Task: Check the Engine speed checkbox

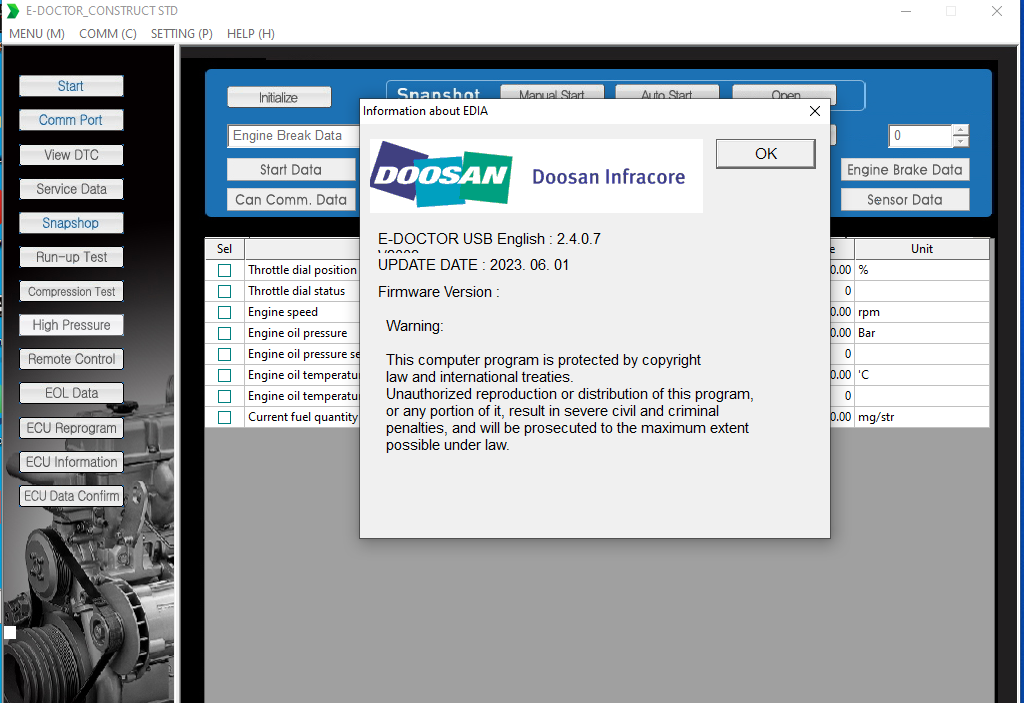Action: (x=225, y=312)
